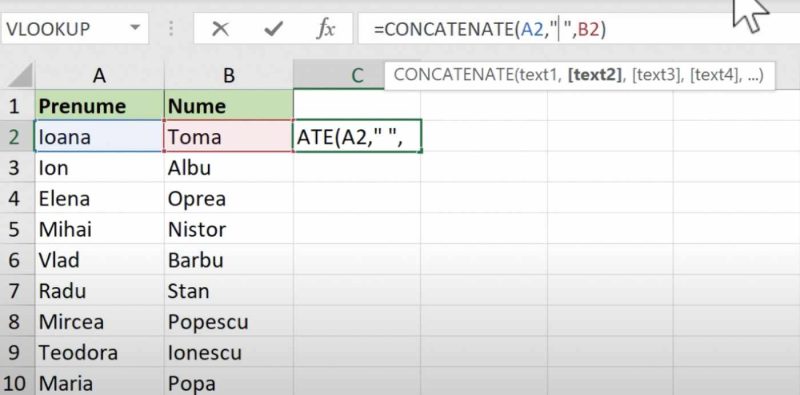
Task: Click the Name Box showing VLOOKUP
Action: 74,29
